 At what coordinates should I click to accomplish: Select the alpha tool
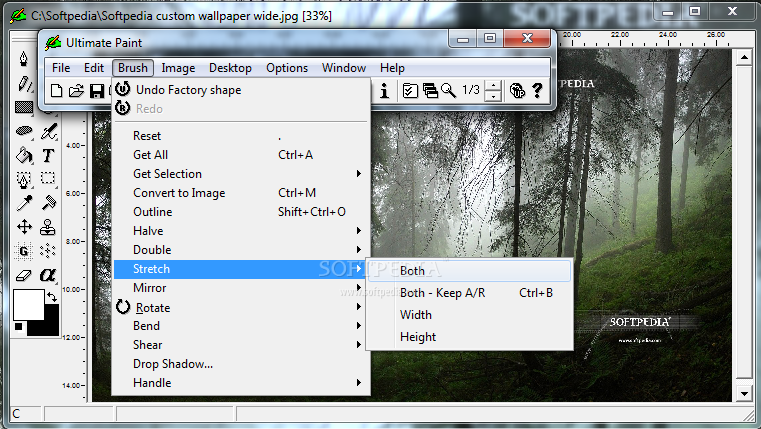[48, 275]
